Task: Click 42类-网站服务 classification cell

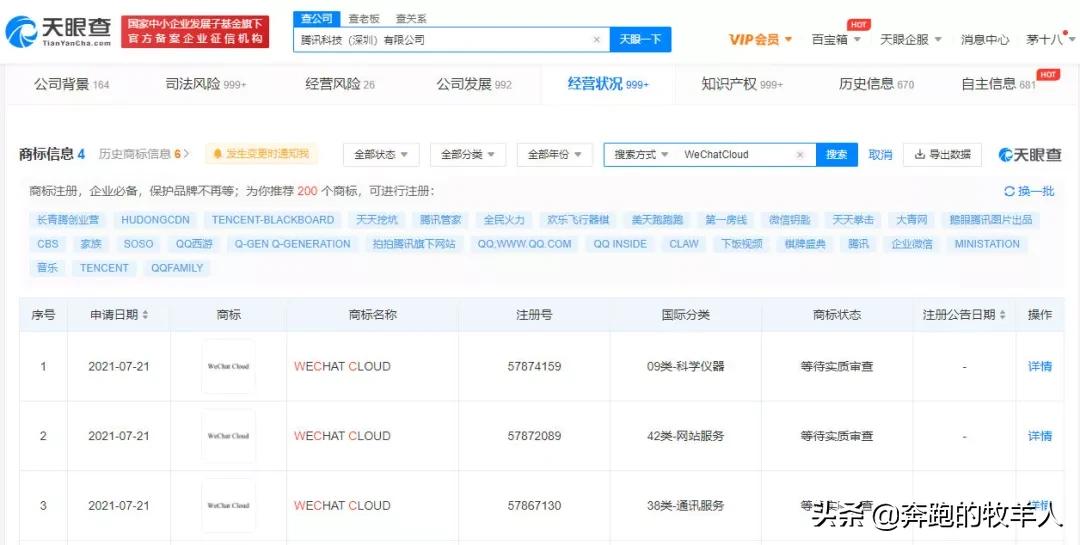Action: click(686, 436)
